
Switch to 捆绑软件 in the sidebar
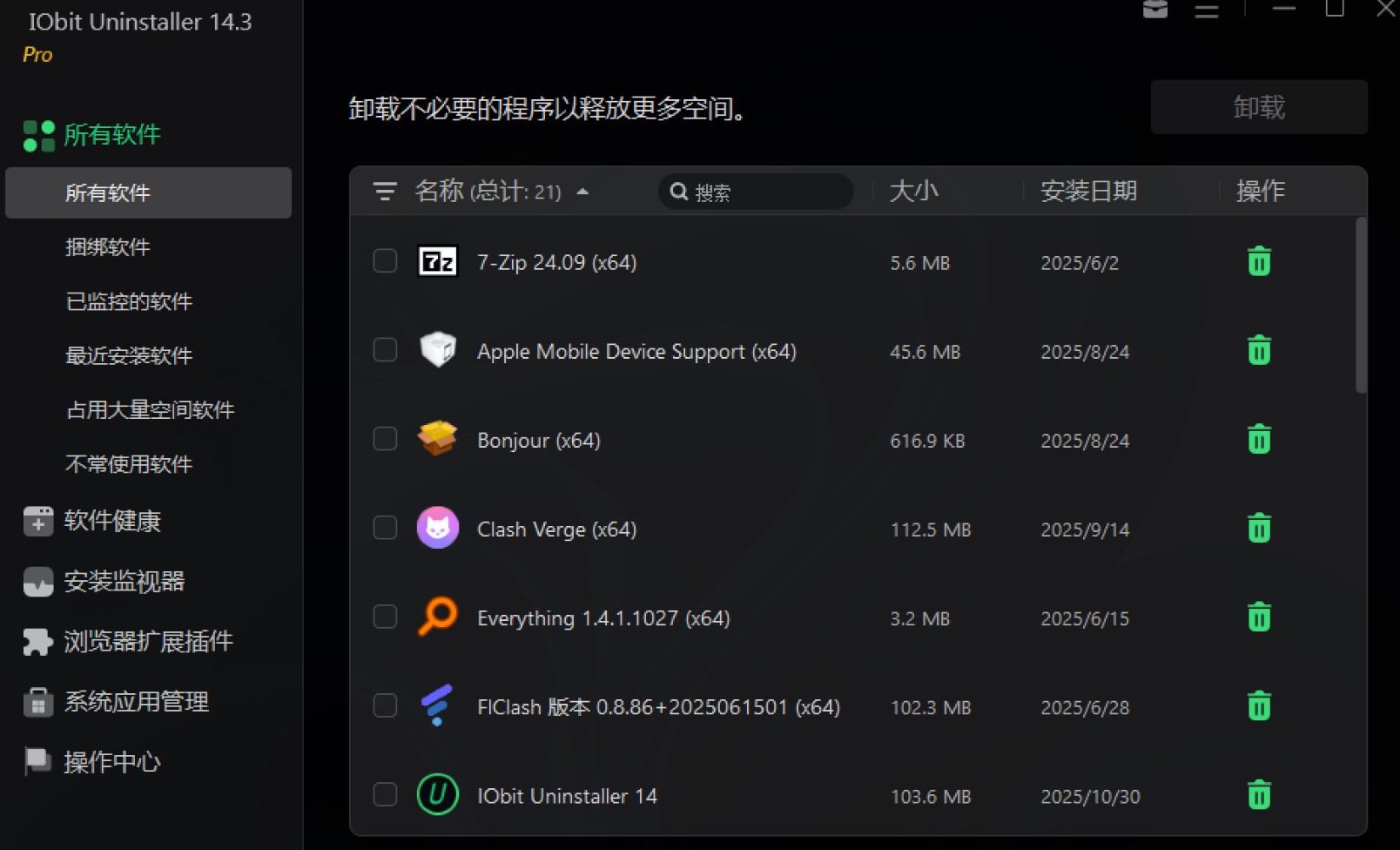(108, 247)
